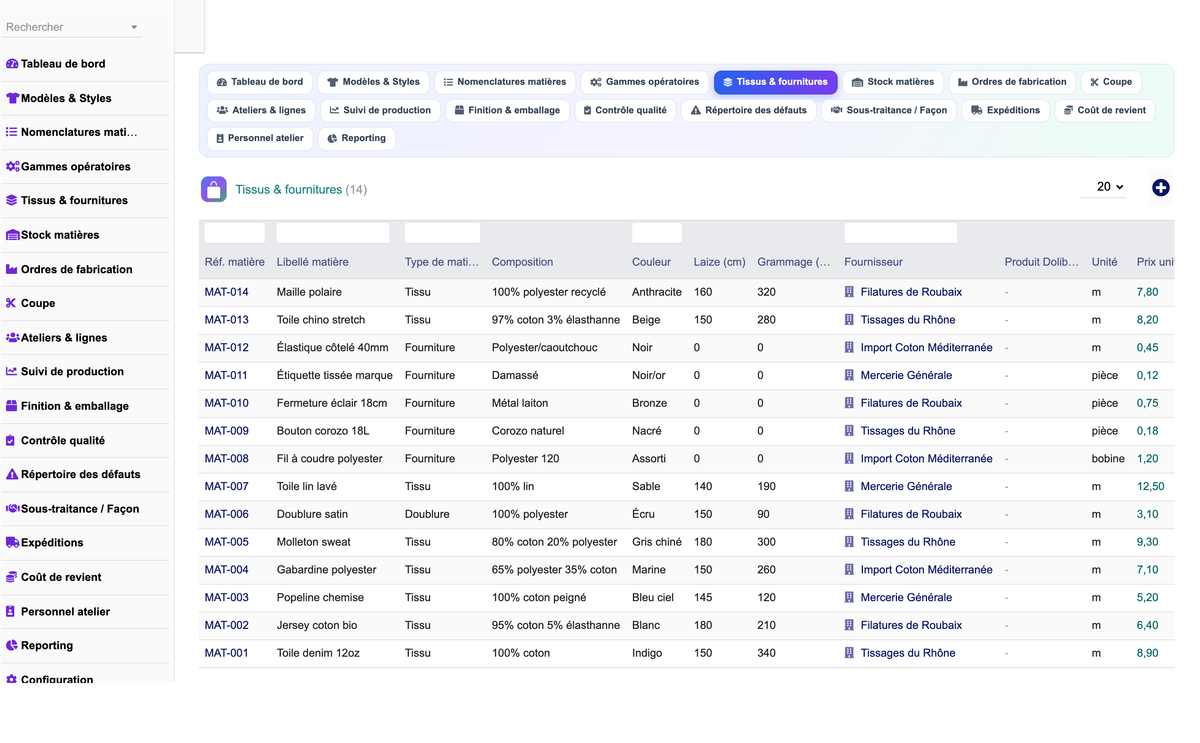
Task: Open supplier Mercerie Générale in MAT-011 row
Action: pos(906,375)
